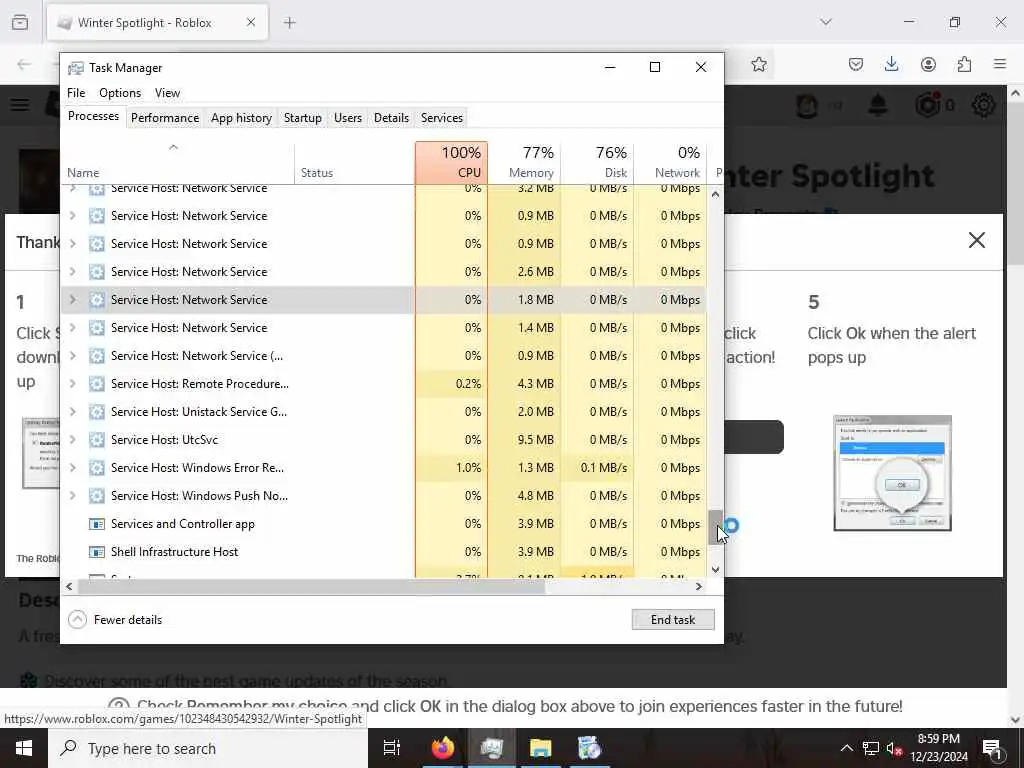Expand Service Host: Network Service 1.4 MB row
1024x768 pixels.
point(72,328)
